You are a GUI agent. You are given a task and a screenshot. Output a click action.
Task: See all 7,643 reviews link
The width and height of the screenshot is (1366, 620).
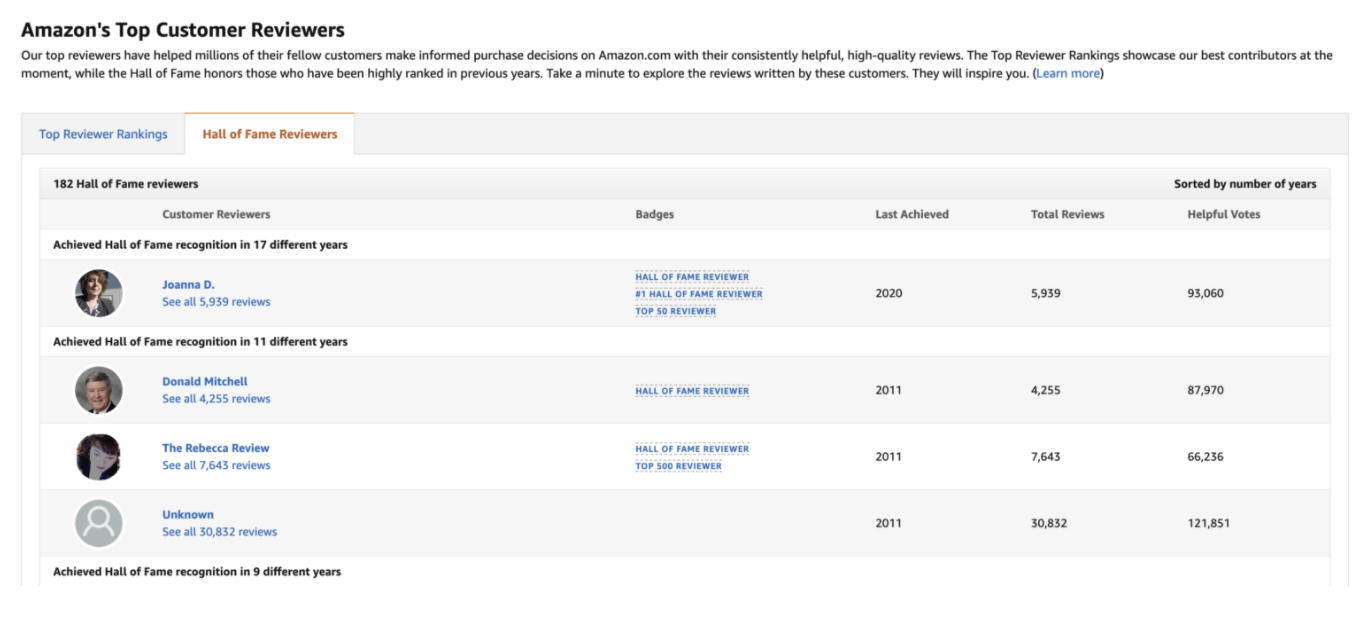216,465
